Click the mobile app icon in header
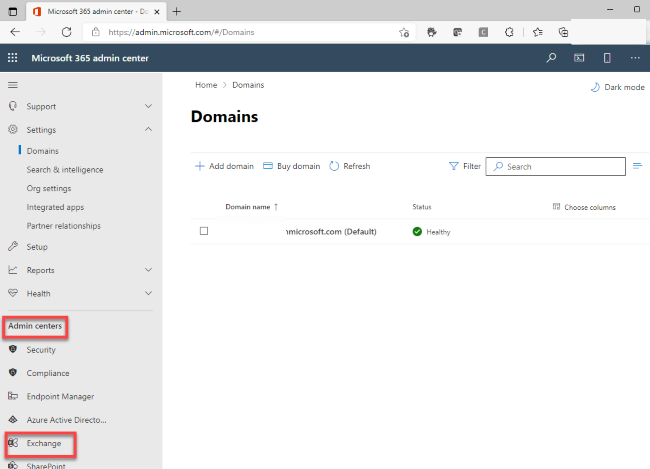This screenshot has height=469, width=650. [x=607, y=58]
